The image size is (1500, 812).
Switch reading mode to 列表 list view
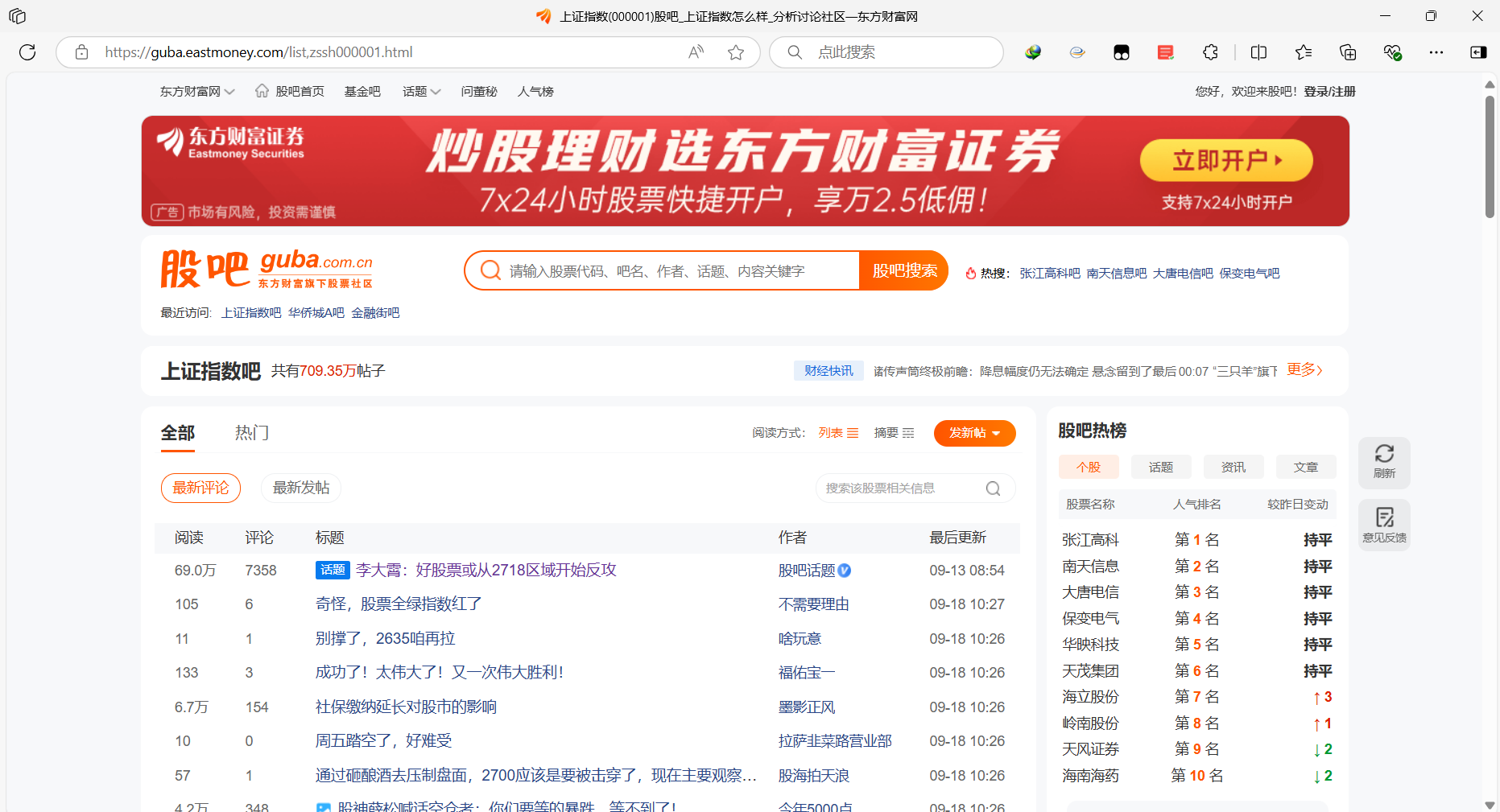[x=838, y=433]
